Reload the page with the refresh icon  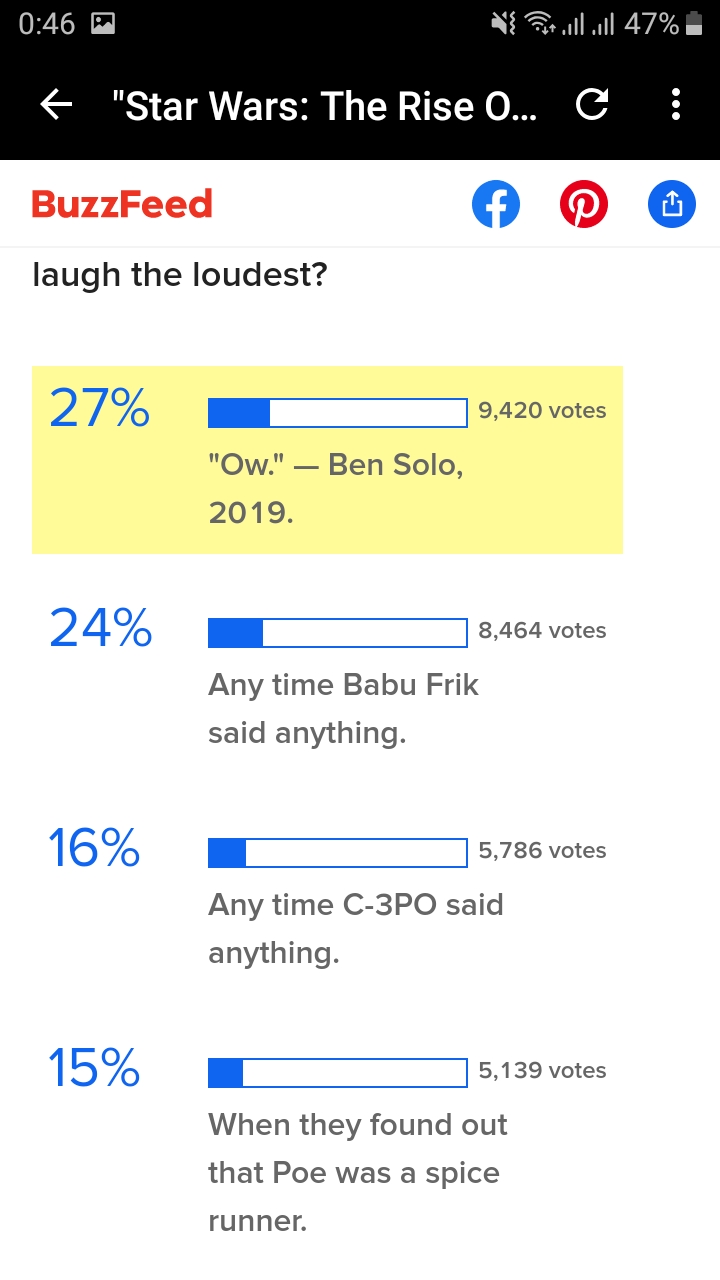pyautogui.click(x=592, y=105)
